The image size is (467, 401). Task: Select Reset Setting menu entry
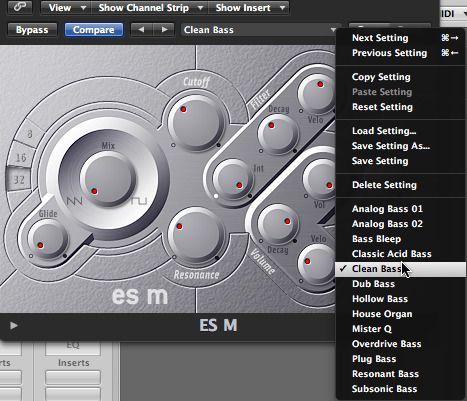click(400, 107)
